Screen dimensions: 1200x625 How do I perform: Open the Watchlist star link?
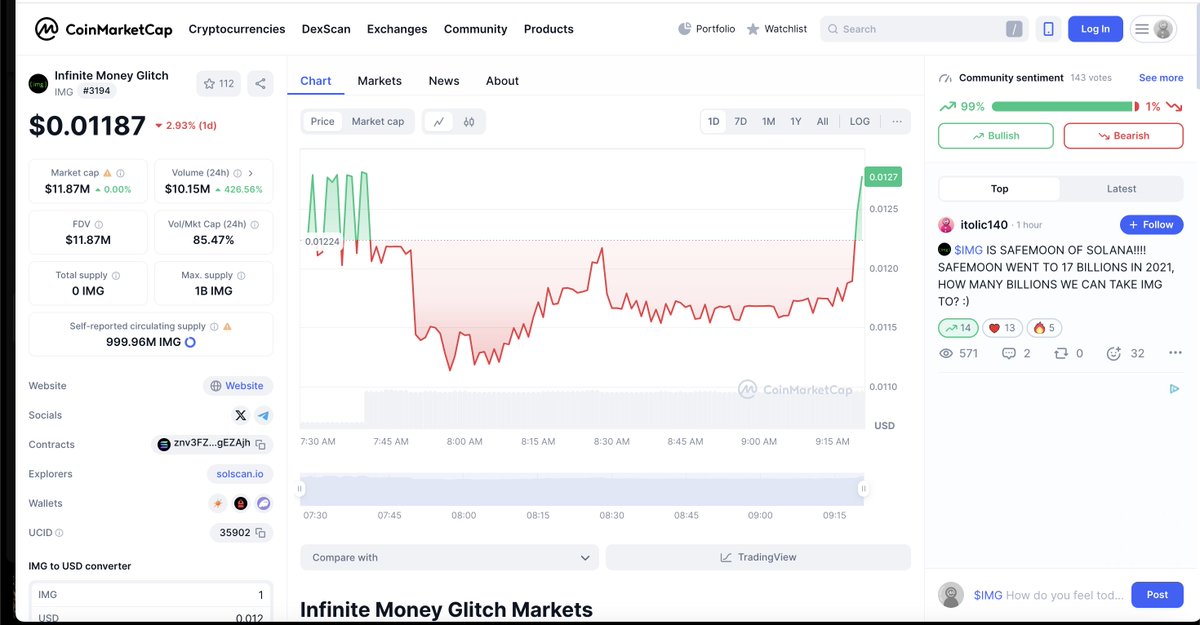coord(776,29)
